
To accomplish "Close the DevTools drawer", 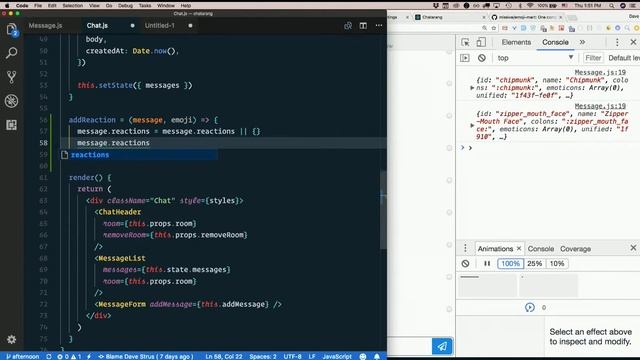I will 633,248.
